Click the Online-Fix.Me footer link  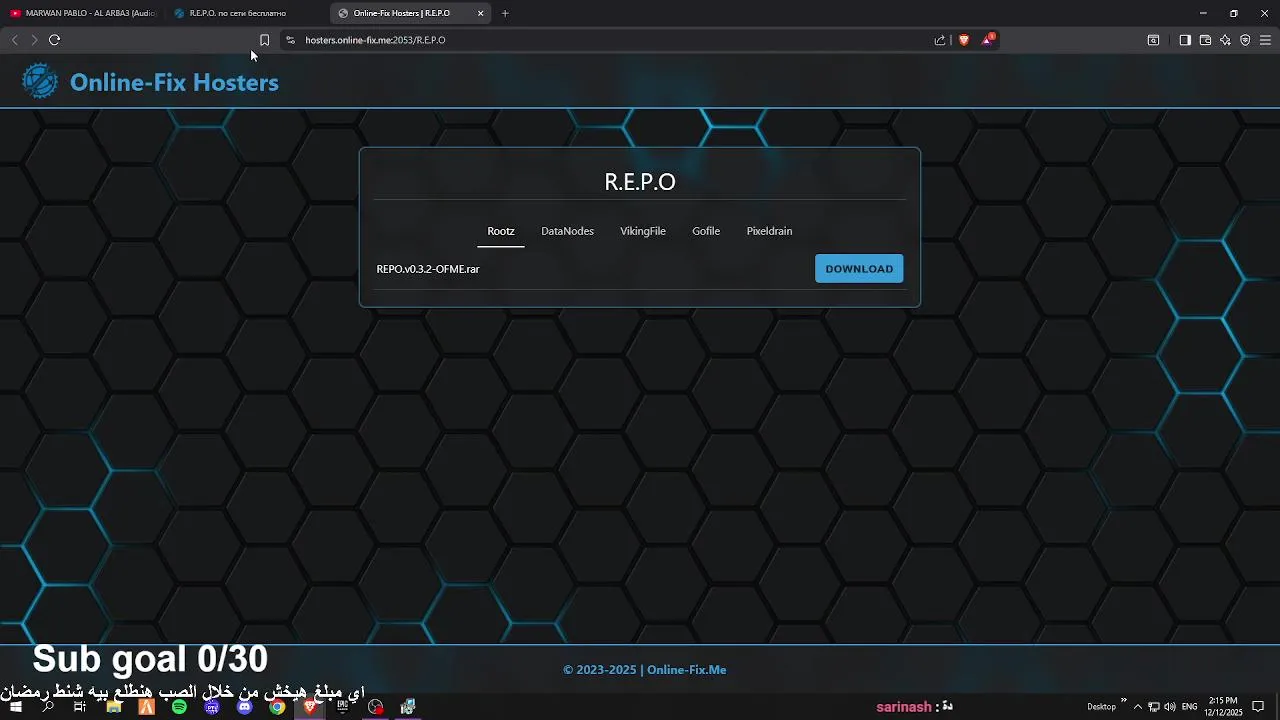click(x=686, y=670)
